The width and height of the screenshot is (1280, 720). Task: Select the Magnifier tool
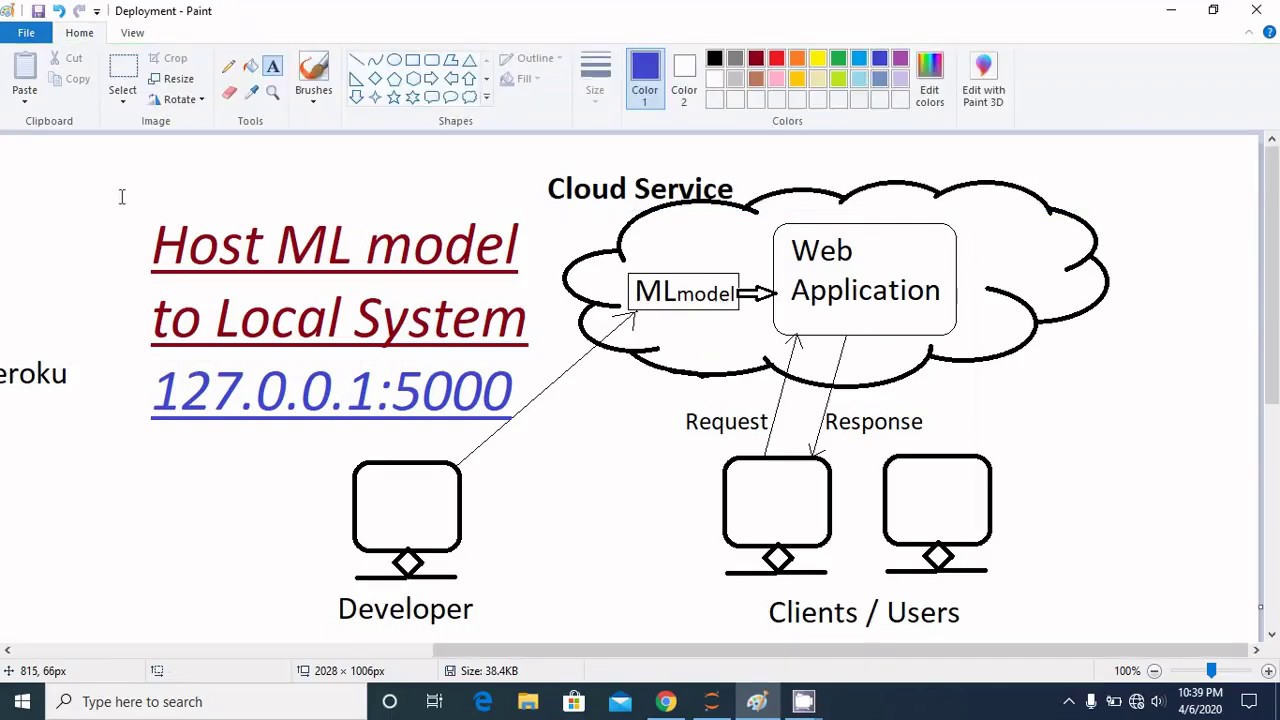[x=273, y=92]
